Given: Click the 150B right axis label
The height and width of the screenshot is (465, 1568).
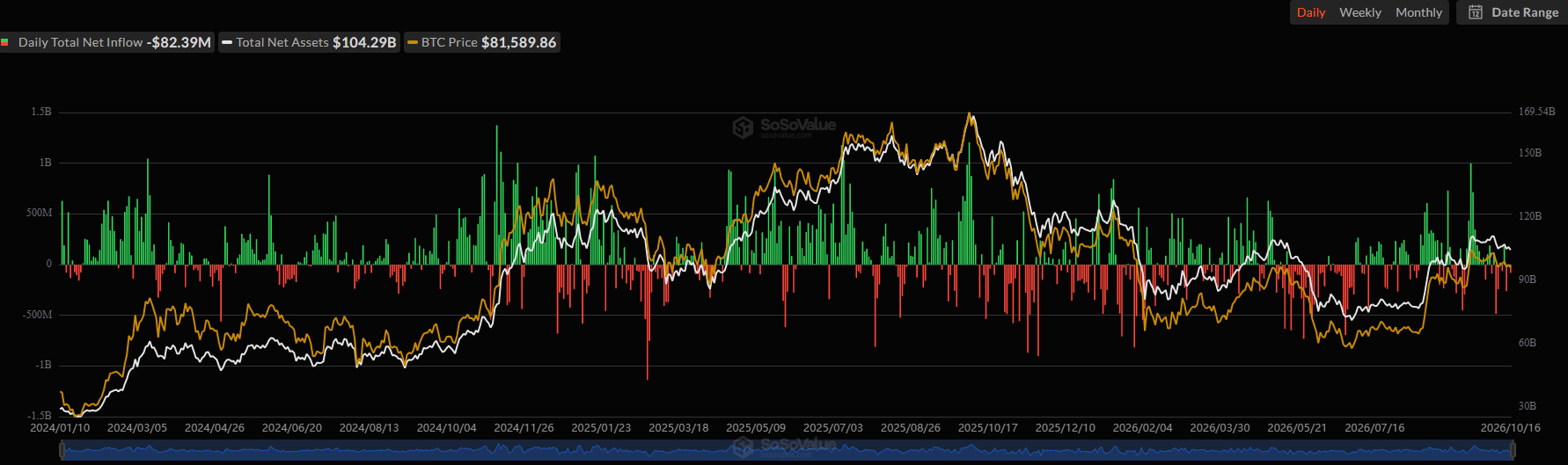Looking at the screenshot, I should click(1530, 153).
